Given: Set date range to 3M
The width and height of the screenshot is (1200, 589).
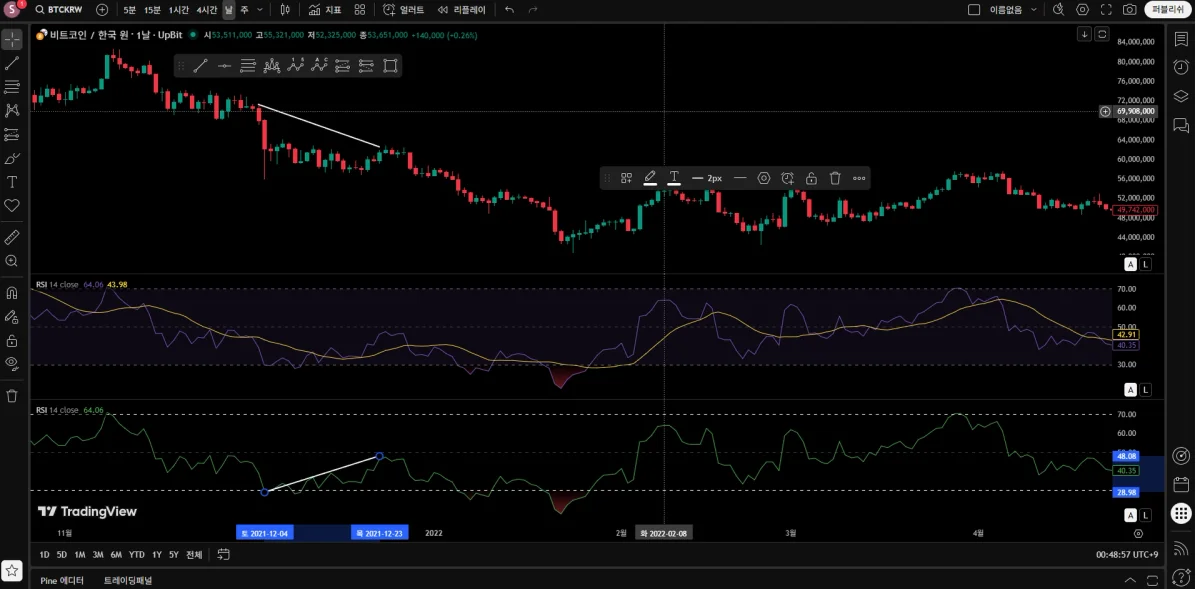Looking at the screenshot, I should [x=98, y=555].
